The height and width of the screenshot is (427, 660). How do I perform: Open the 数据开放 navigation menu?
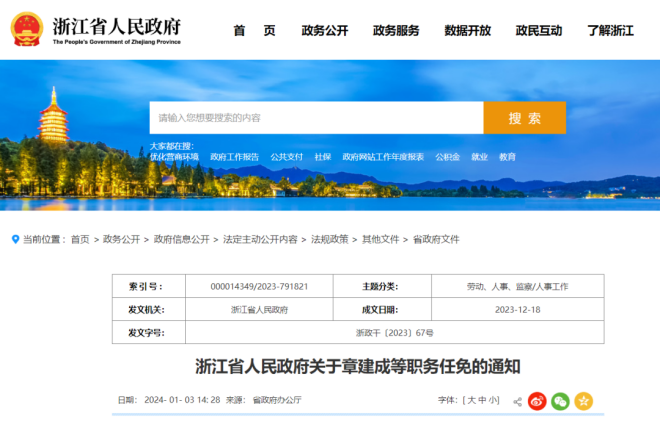(467, 30)
